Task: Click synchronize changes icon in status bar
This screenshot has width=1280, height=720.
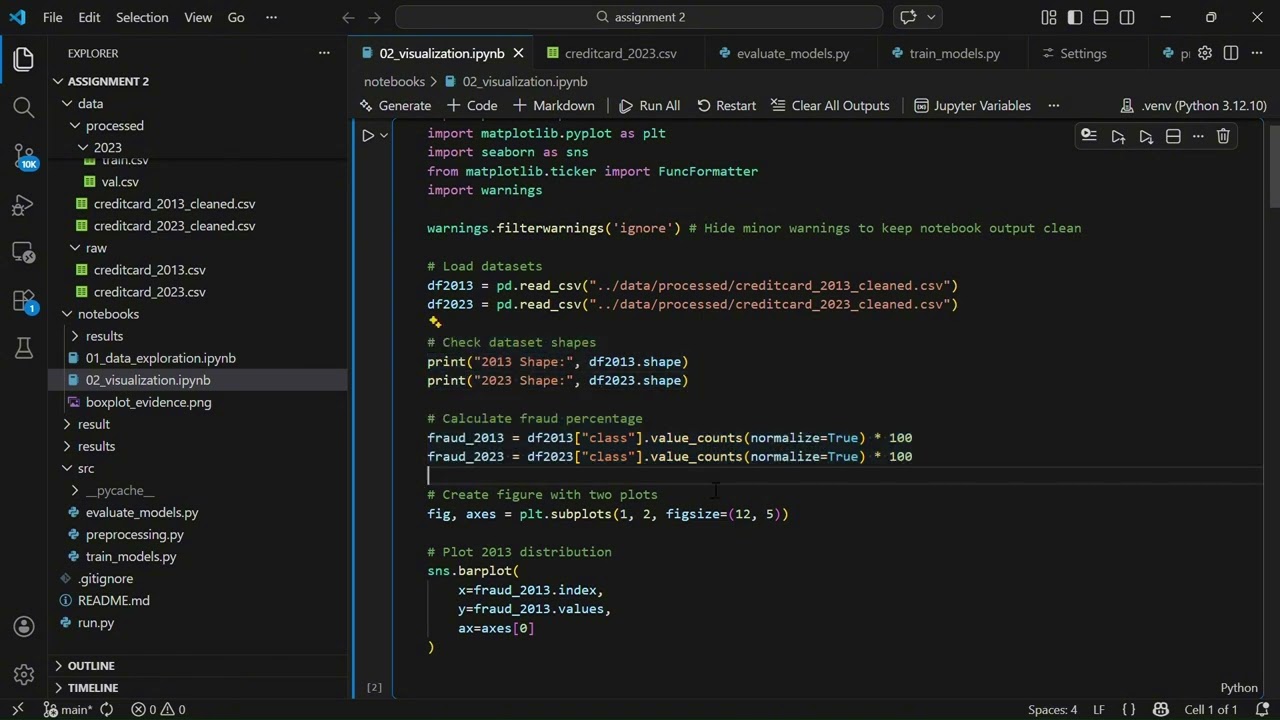Action: (107, 709)
